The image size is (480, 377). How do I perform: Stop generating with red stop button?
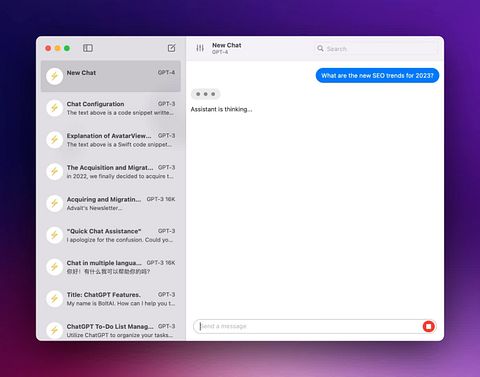429,326
